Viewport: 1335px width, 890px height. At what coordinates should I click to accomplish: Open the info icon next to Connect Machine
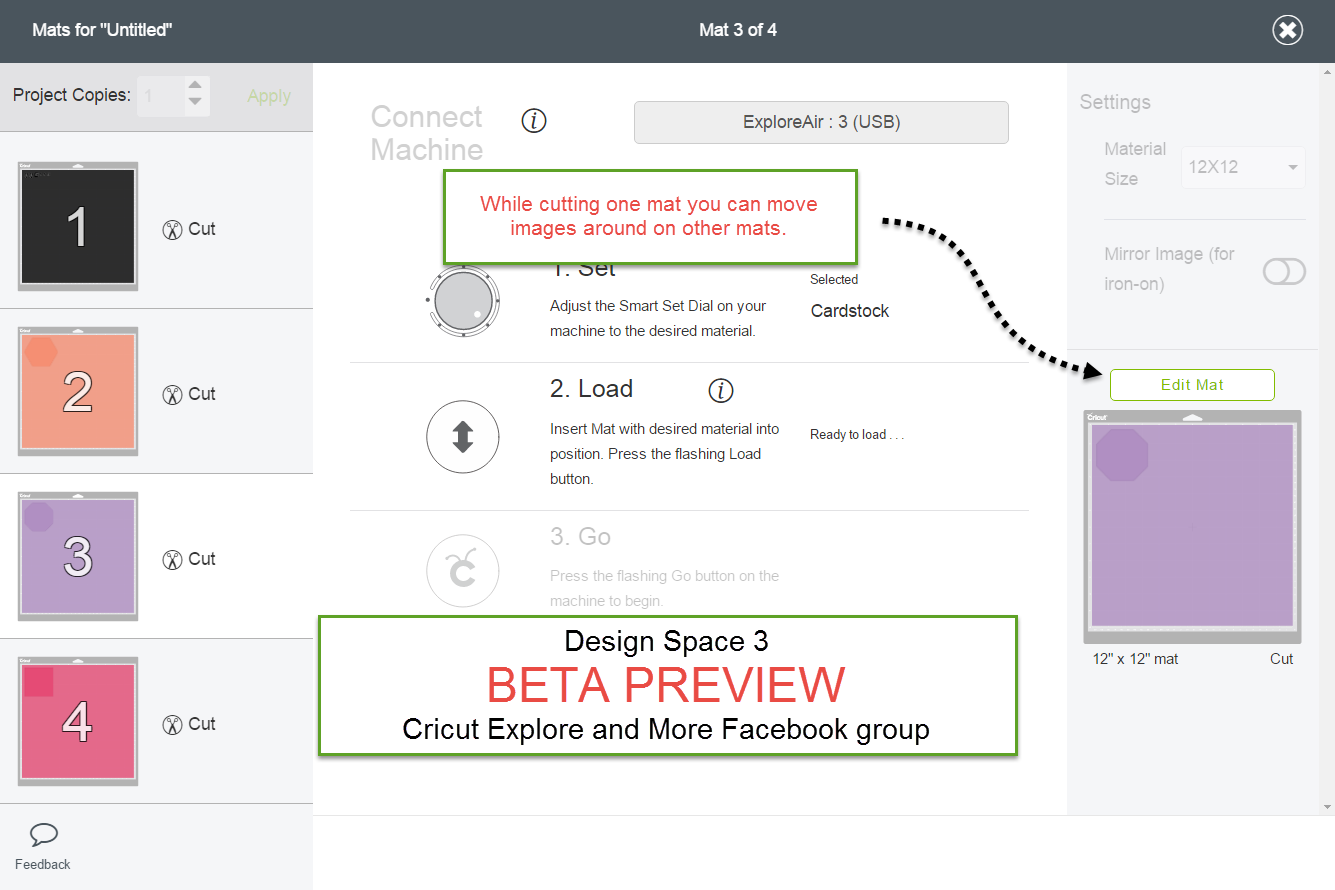[534, 120]
